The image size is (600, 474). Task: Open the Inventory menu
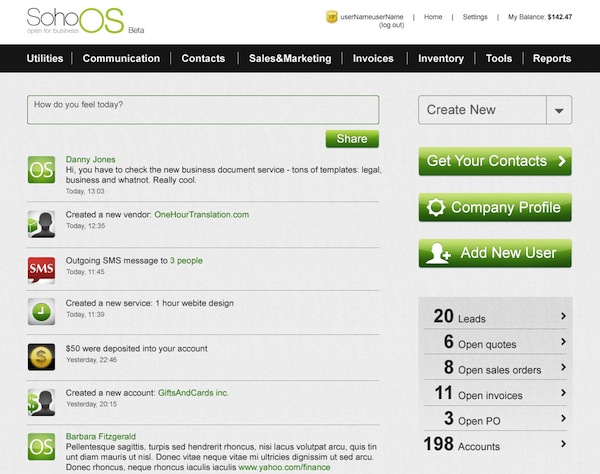coord(440,58)
